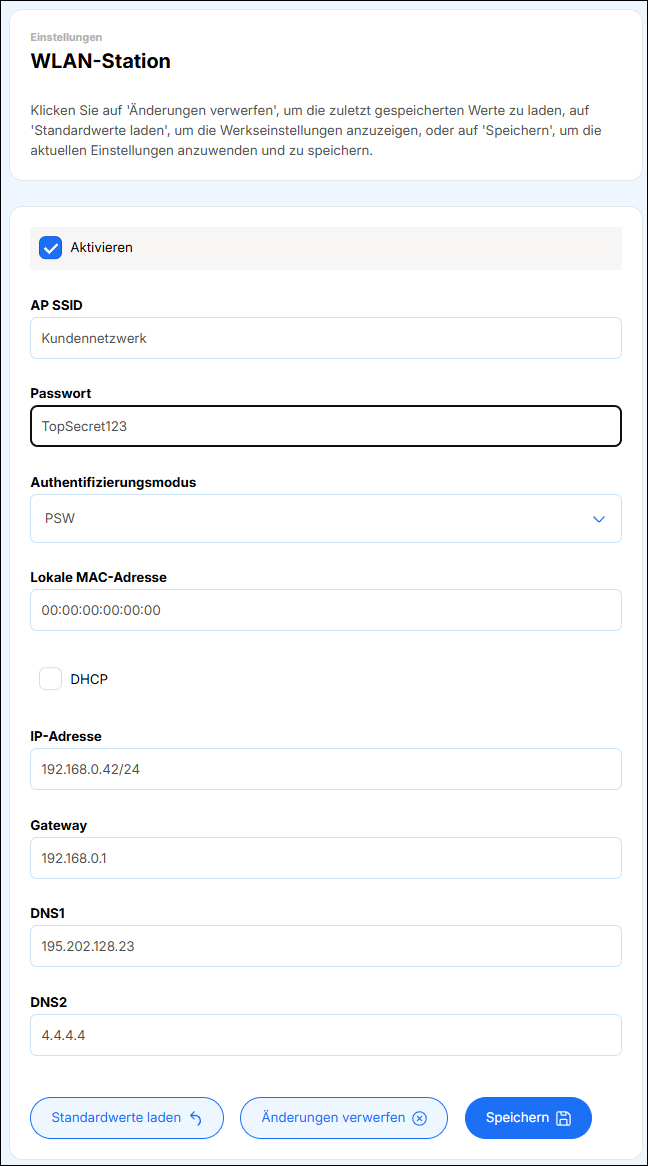This screenshot has width=648, height=1166.
Task: Select the DNS2 field containing 4.4.4.4
Action: (326, 1035)
